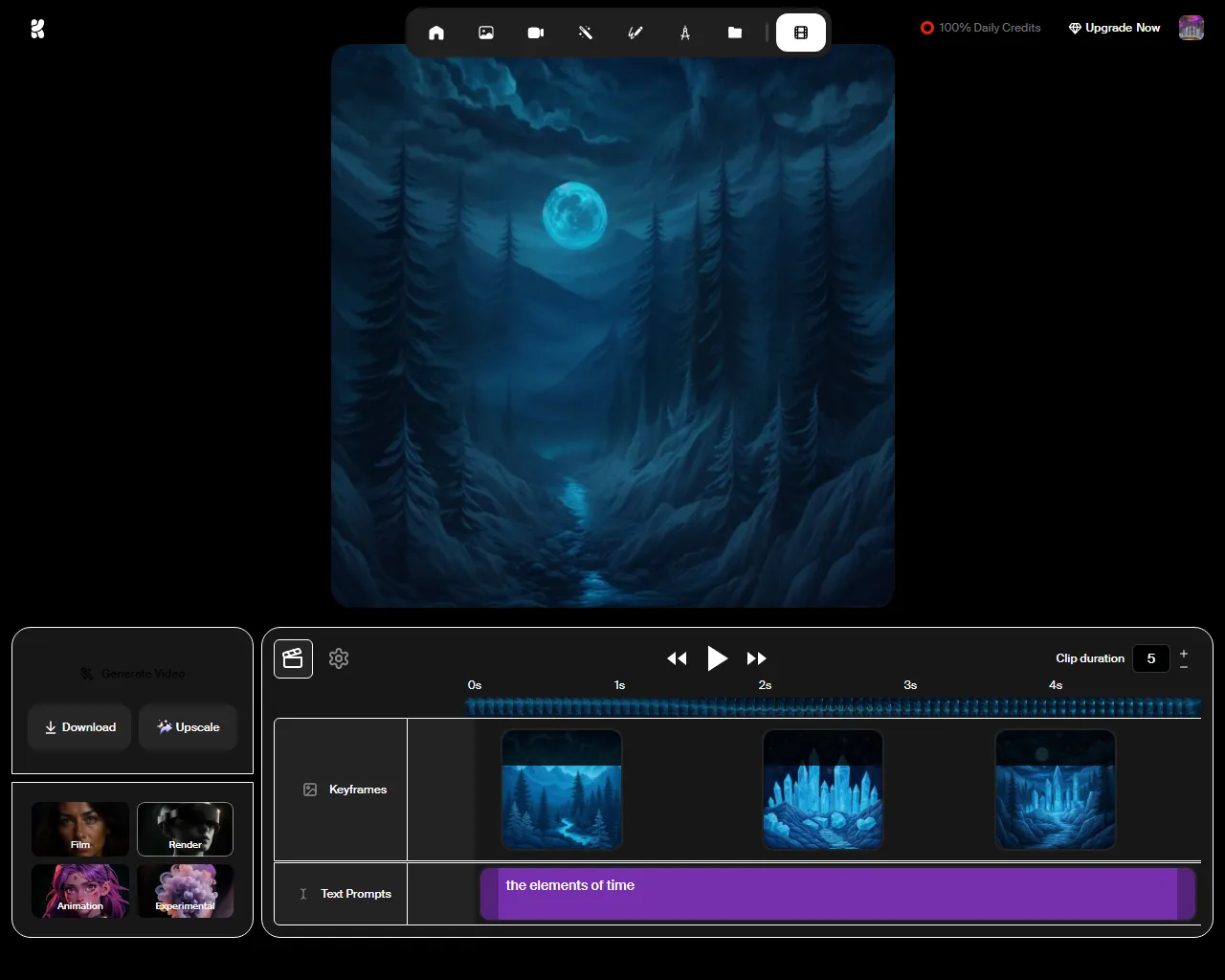
Task: Select the magic wand enhance tool
Action: pos(586,33)
